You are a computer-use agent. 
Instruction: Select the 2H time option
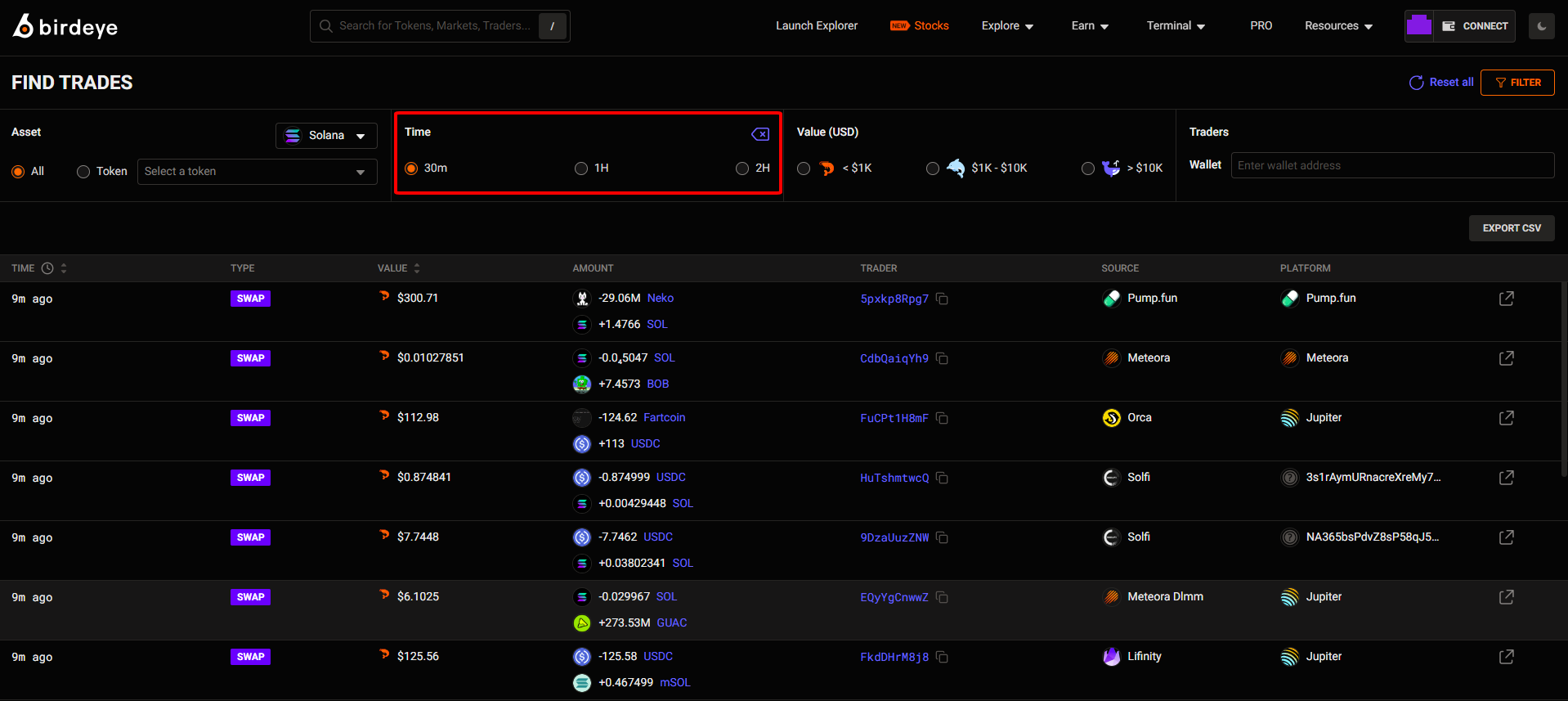click(x=742, y=169)
